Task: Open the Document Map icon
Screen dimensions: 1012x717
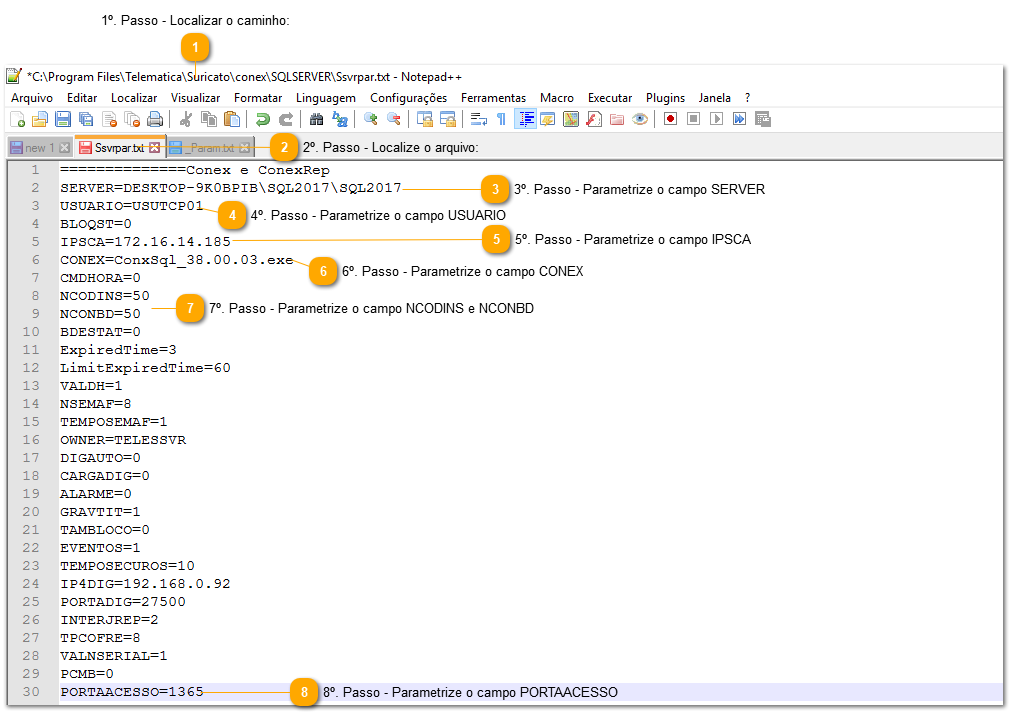Action: coord(571,119)
